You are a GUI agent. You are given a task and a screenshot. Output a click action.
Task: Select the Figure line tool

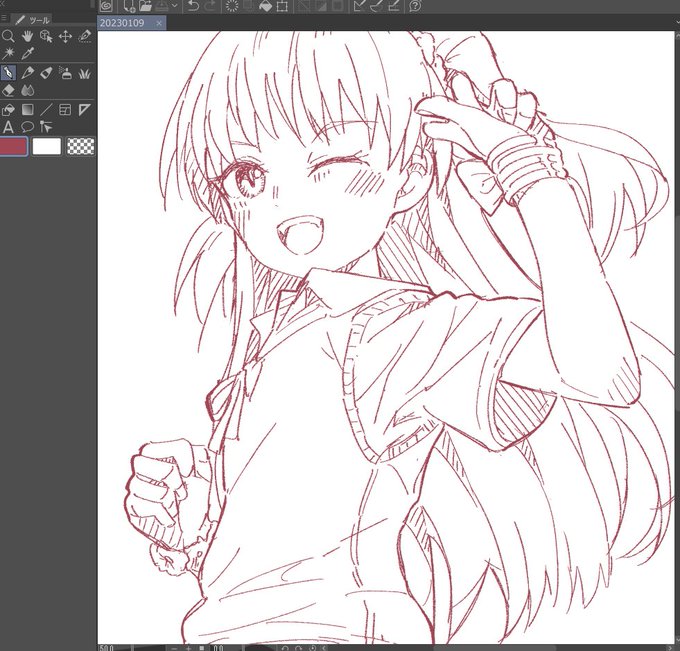click(46, 110)
